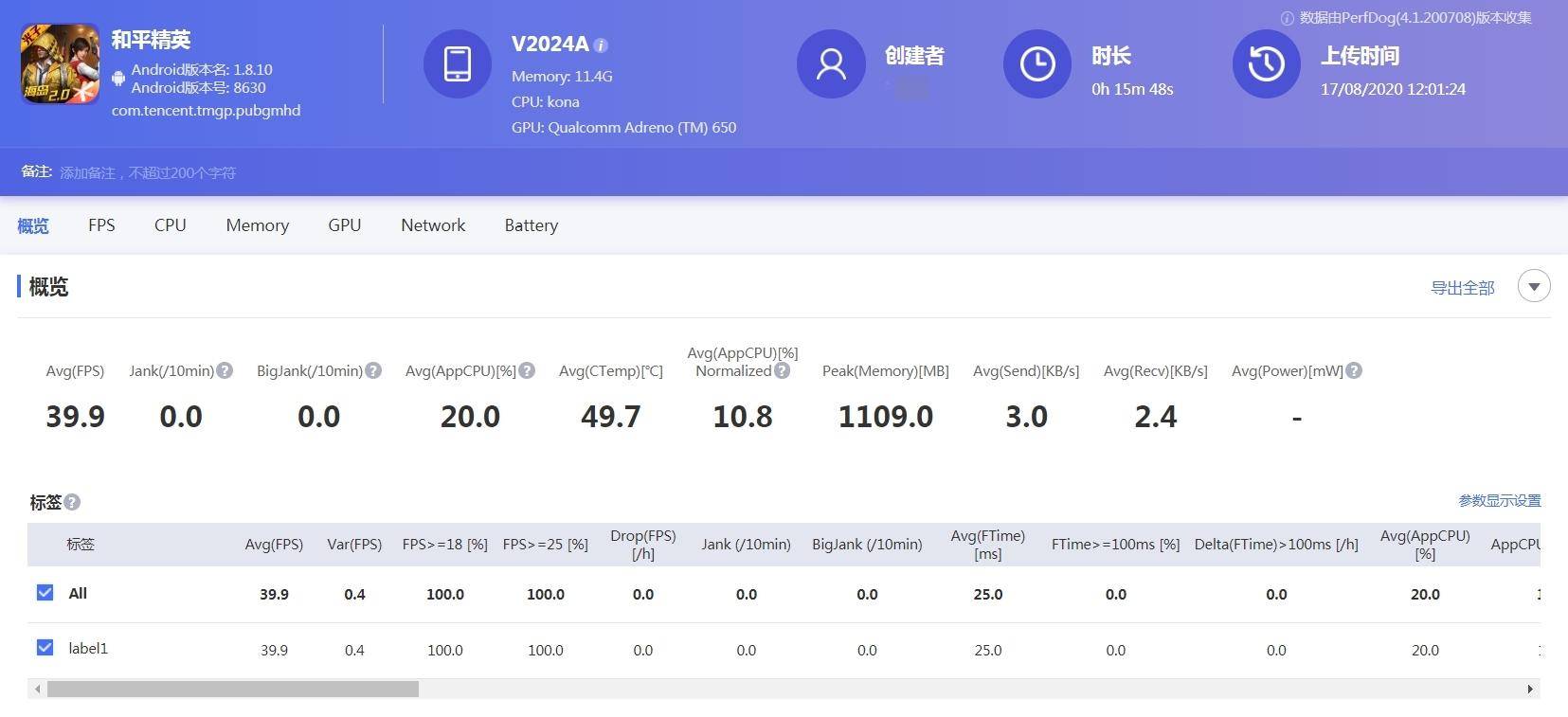1568x717 pixels.
Task: Click the label1 row name text
Action: (88, 648)
